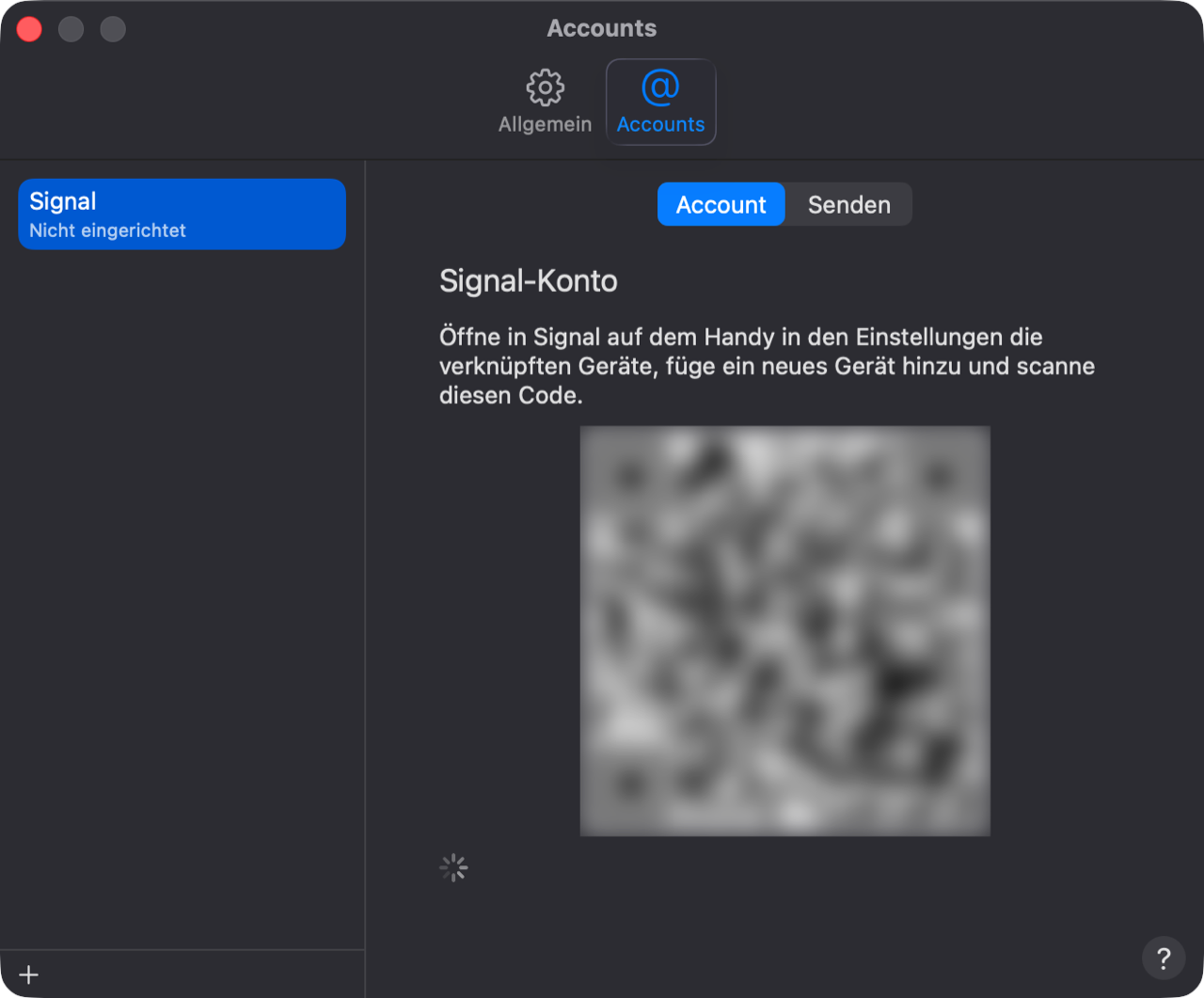Close the Accounts window
The image size is (1204, 998).
(x=30, y=29)
